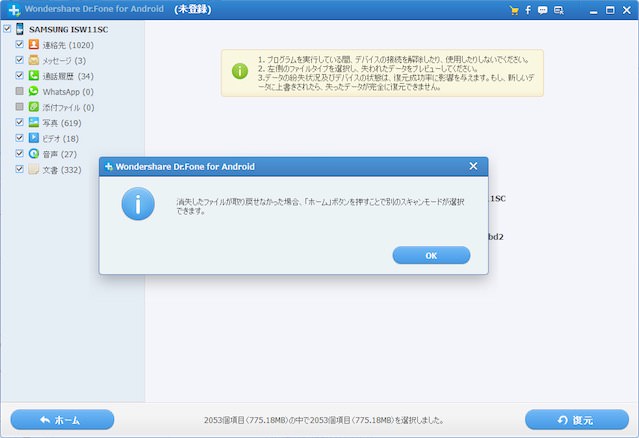Image resolution: width=639 pixels, height=438 pixels.
Task: Click the video play icon beside ビデオ
Action: tap(34, 138)
